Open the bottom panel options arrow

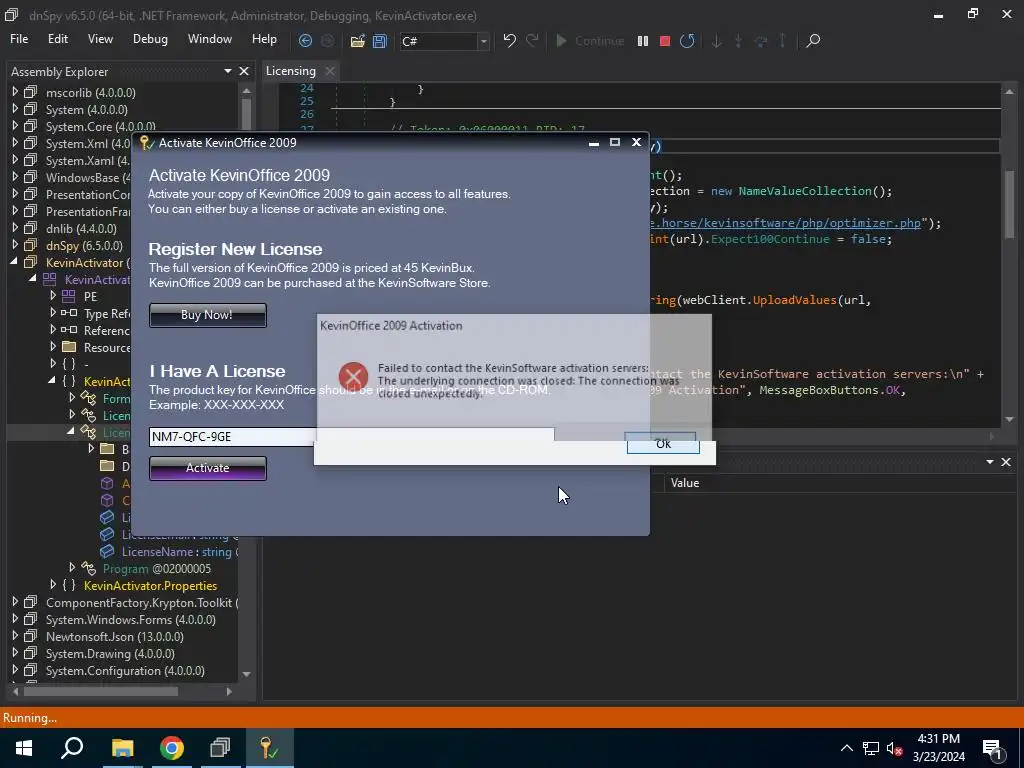pos(989,462)
